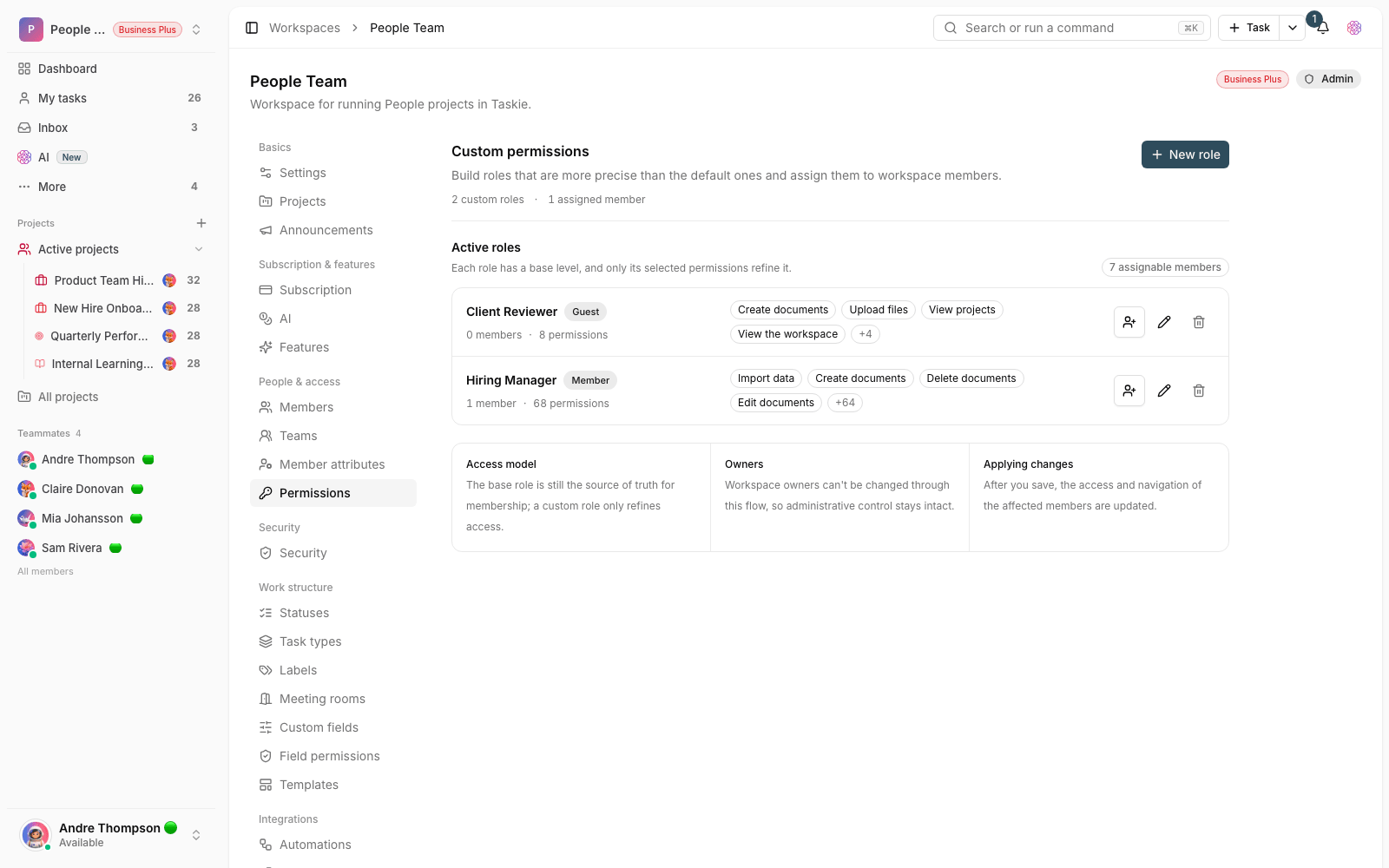Open the AI assistant icon in top bar

coord(1354,28)
